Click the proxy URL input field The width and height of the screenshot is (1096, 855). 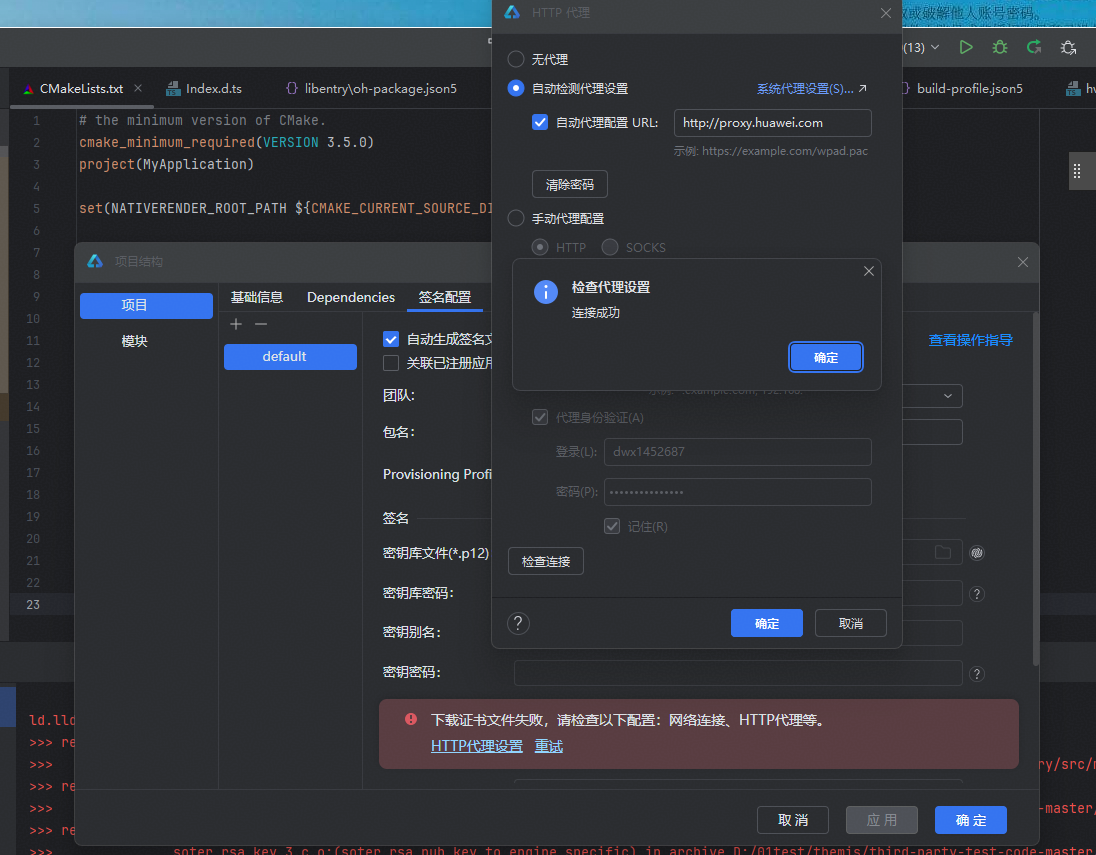pyautogui.click(x=772, y=123)
